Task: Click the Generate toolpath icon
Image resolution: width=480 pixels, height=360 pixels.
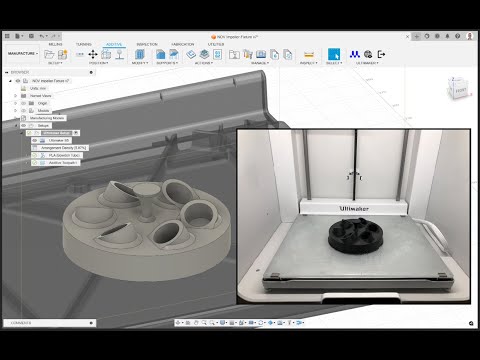Action: 191,54
